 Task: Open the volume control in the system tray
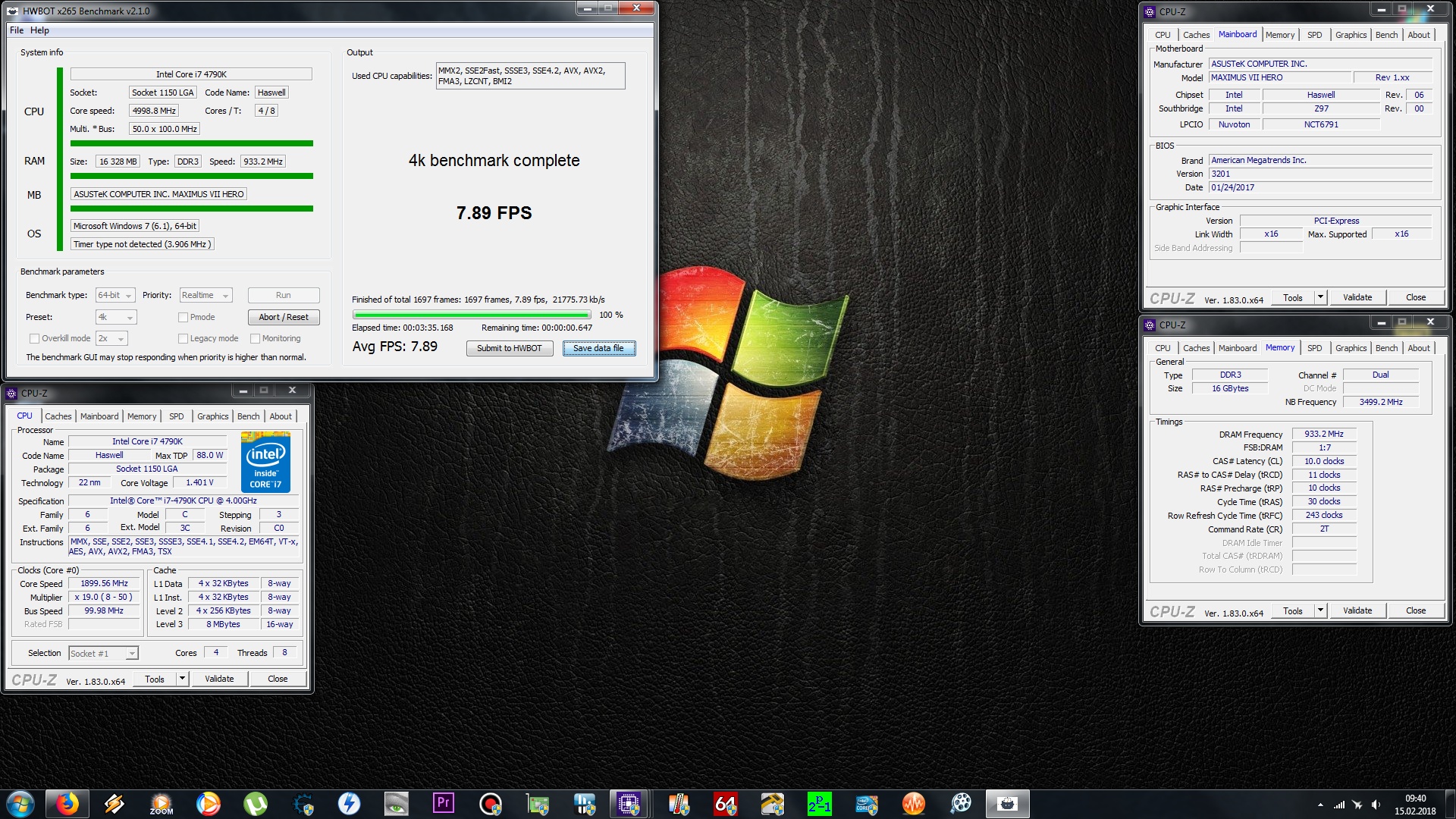click(x=1376, y=805)
